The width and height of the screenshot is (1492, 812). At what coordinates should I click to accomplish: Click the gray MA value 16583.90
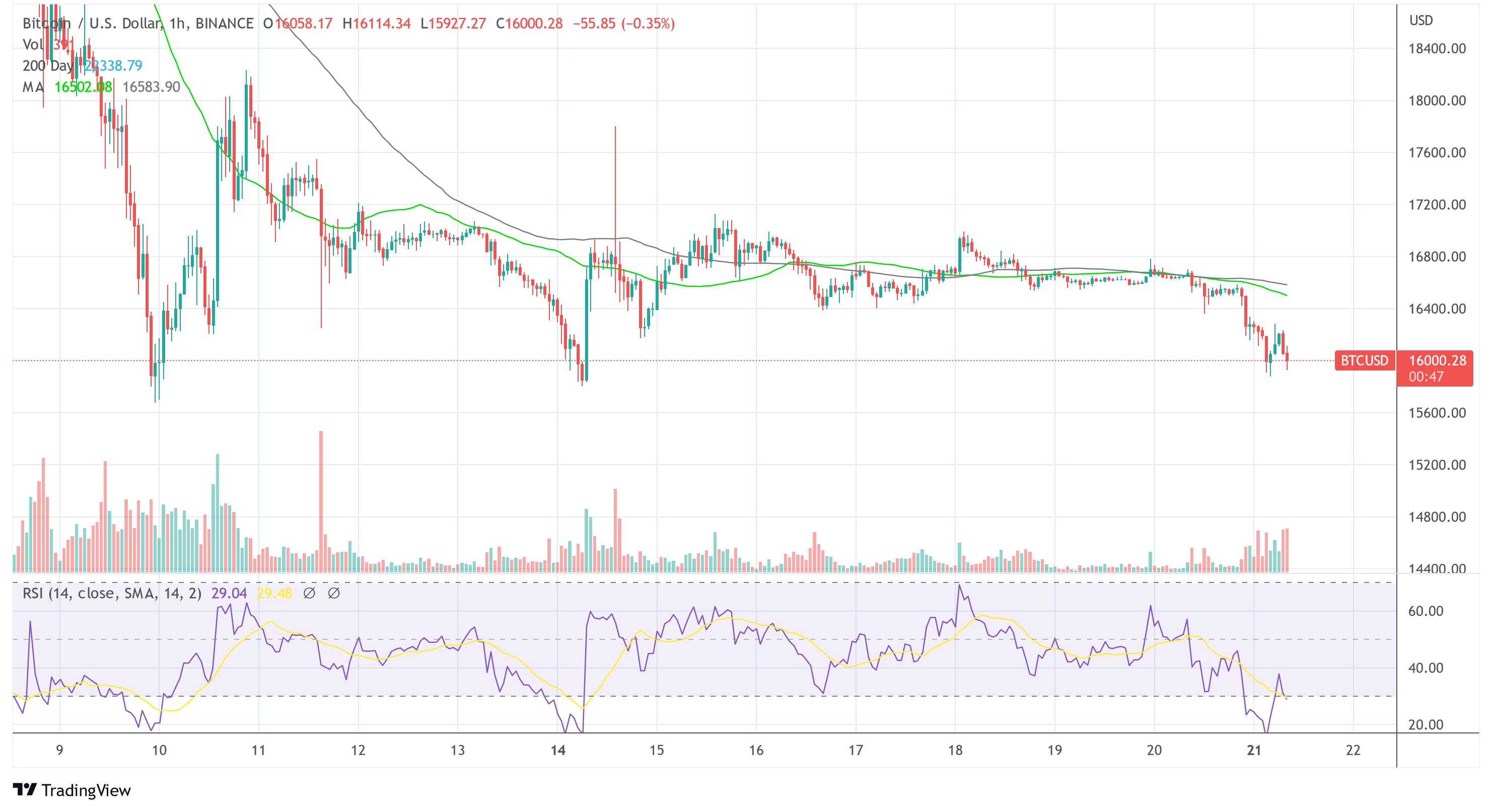(x=152, y=87)
